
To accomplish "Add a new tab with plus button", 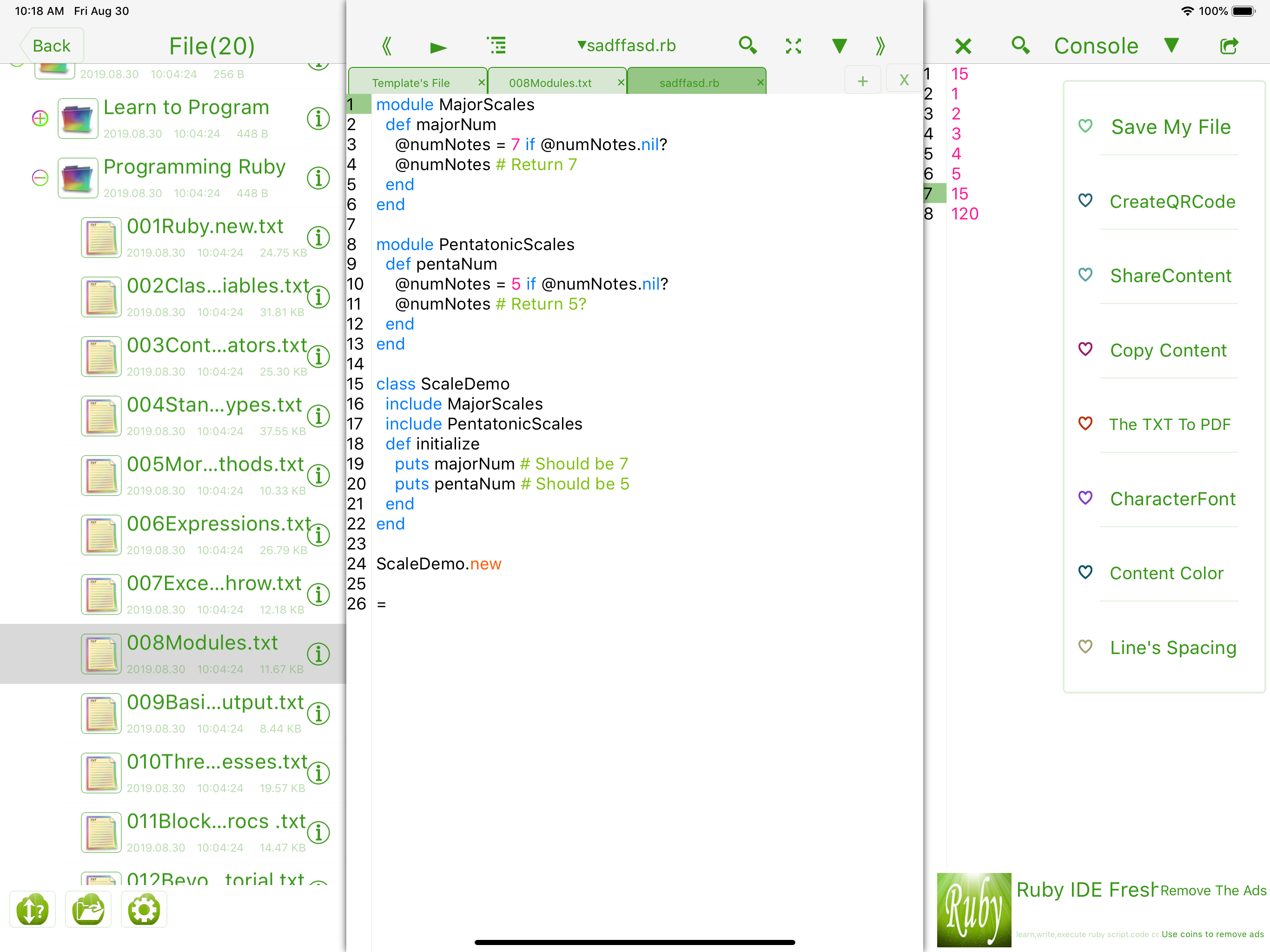I will (862, 81).
